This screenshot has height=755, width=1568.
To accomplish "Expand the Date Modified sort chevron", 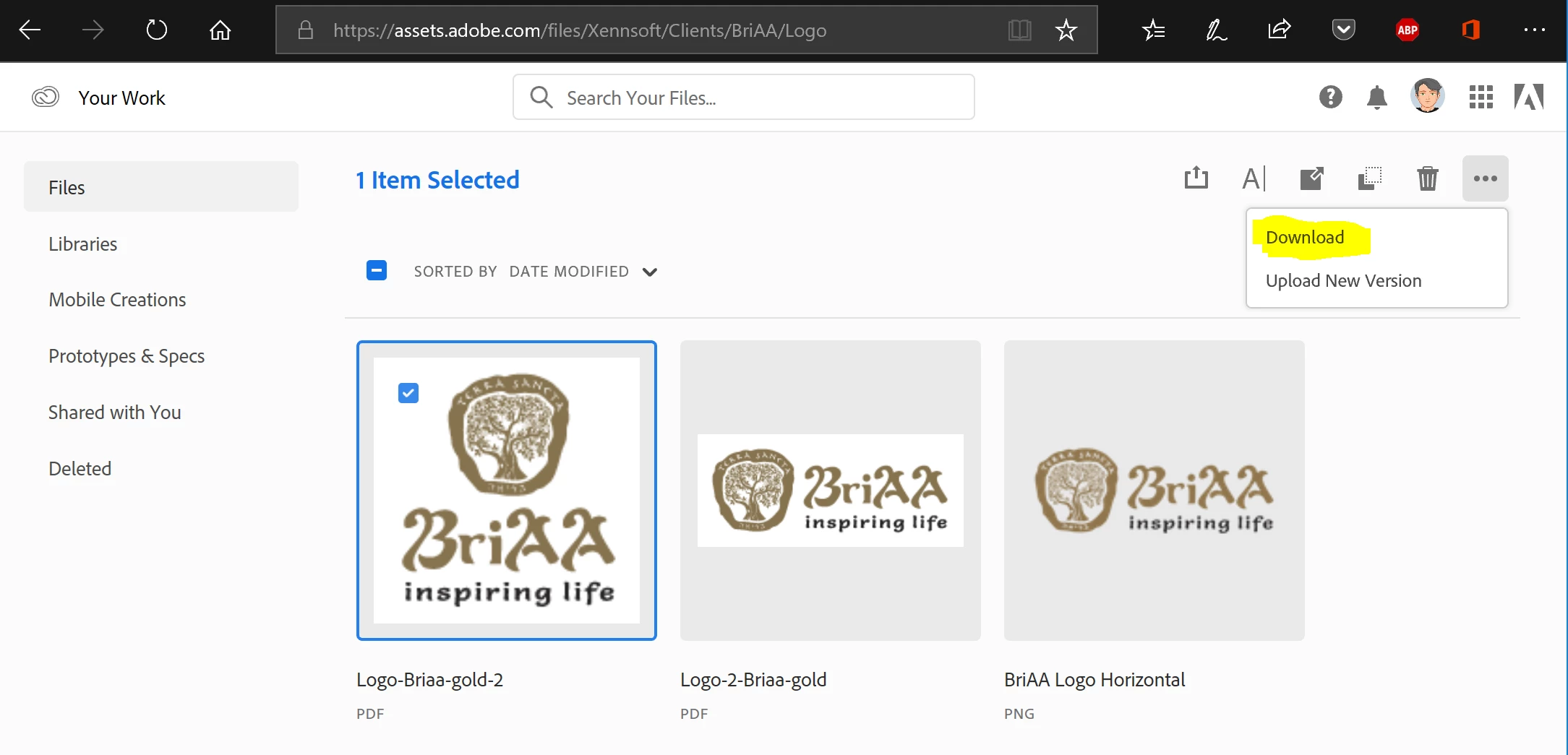I will (x=649, y=272).
